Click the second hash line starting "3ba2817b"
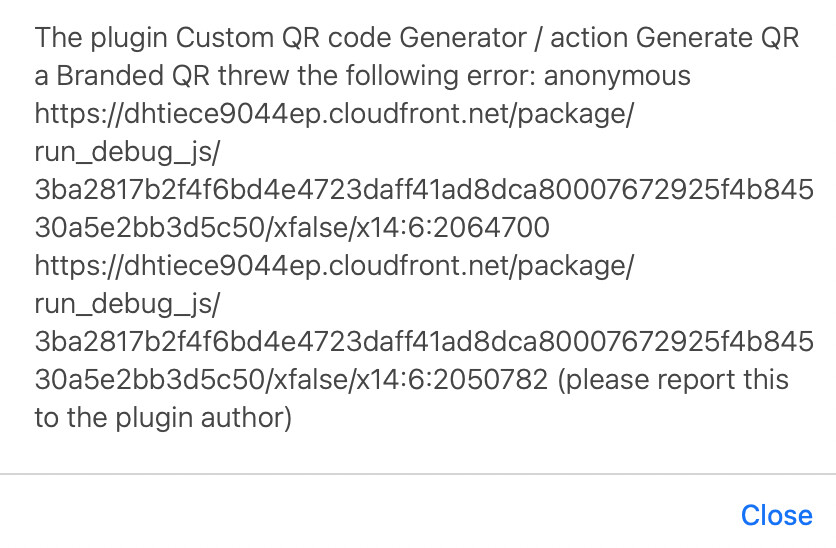 (x=424, y=342)
